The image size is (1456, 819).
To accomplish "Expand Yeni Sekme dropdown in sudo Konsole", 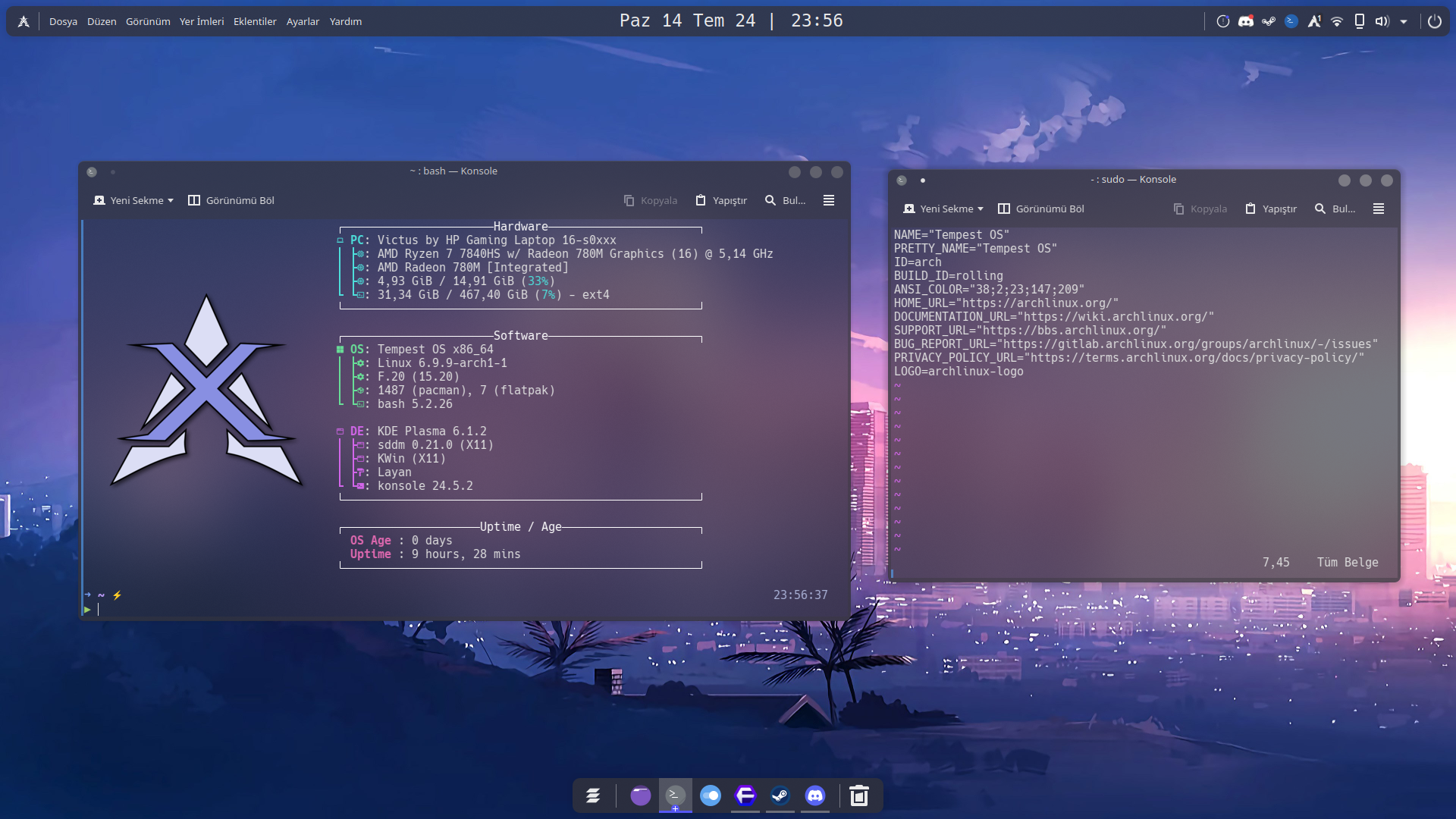I will click(x=981, y=209).
